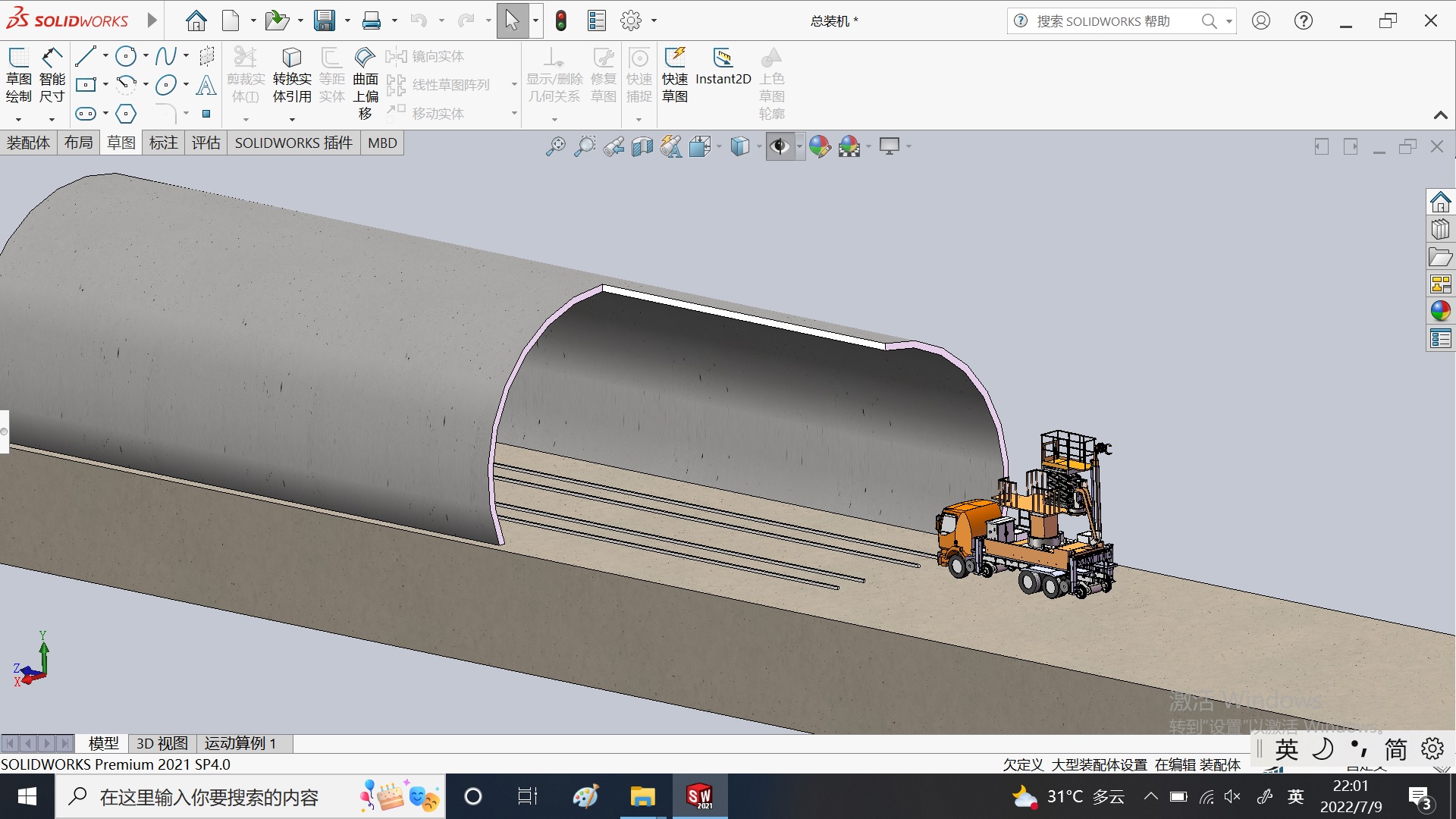Switch to the 装配体 tab
Image resolution: width=1456 pixels, height=819 pixels.
click(28, 143)
